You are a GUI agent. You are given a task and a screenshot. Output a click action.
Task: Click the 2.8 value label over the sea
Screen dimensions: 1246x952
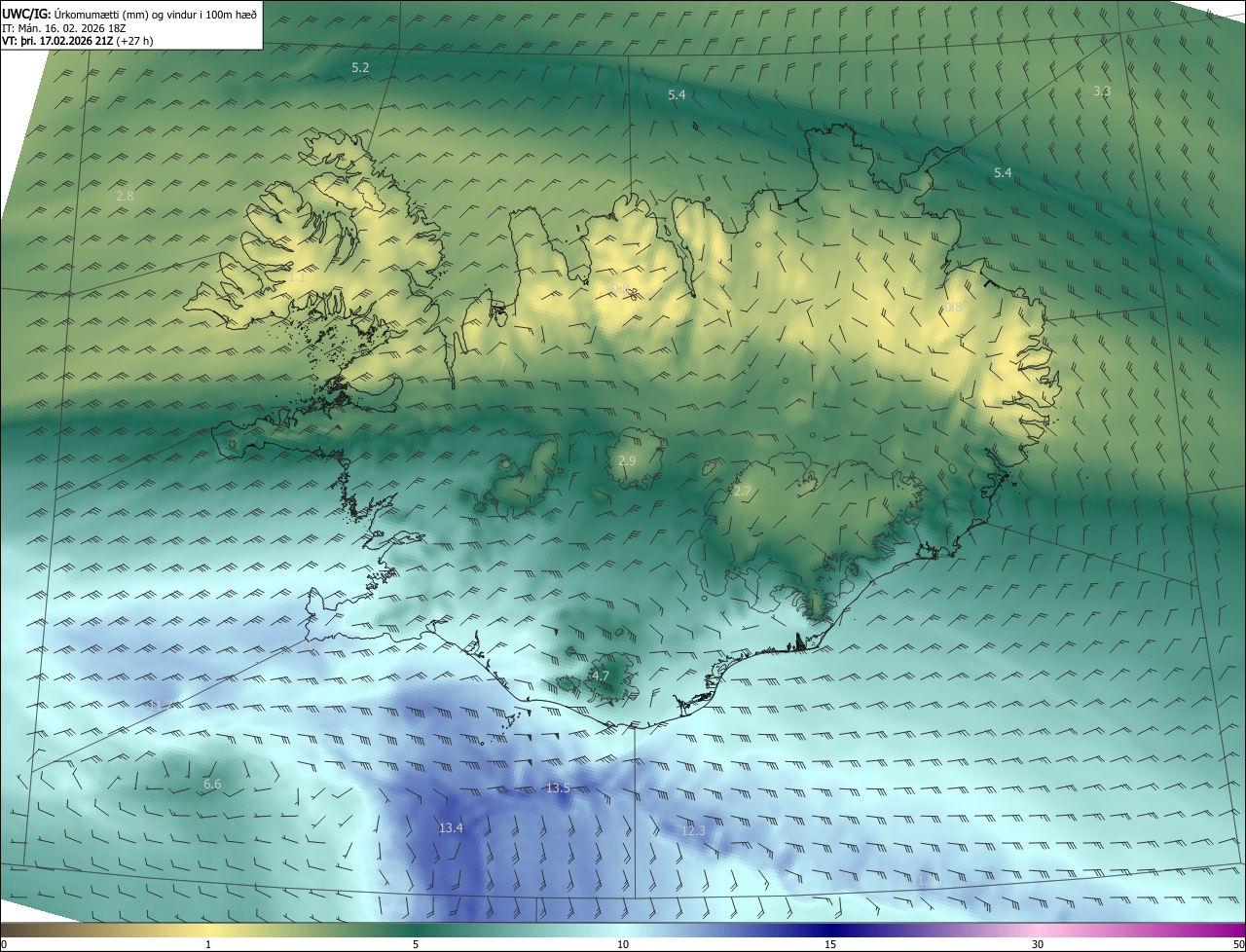[125, 196]
